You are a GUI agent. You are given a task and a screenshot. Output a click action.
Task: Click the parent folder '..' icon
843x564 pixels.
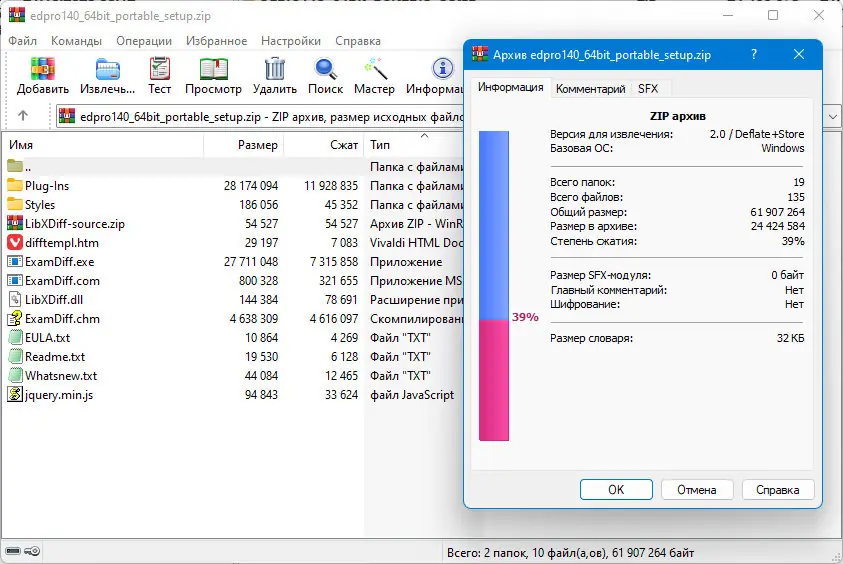coord(15,167)
